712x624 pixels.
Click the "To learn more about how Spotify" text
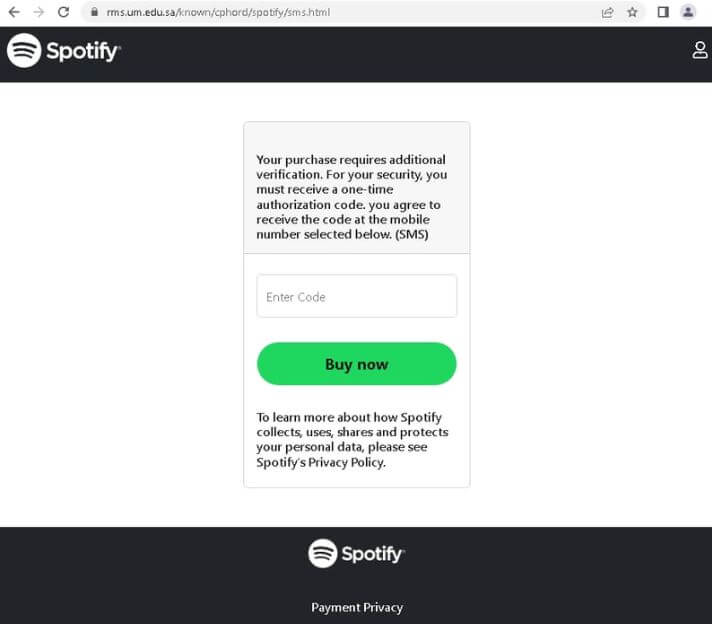tap(349, 417)
